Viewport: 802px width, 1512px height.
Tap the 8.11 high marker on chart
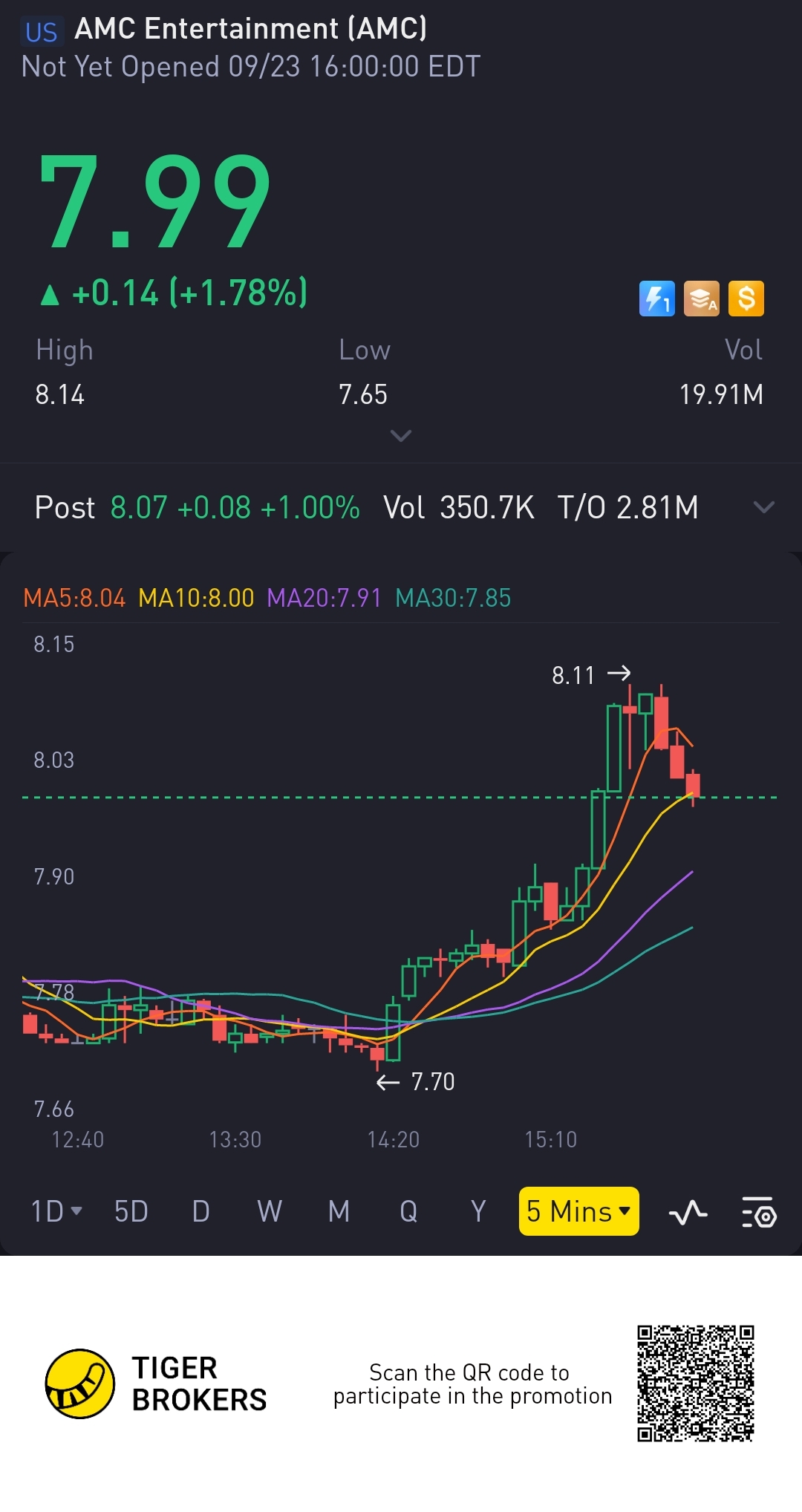pyautogui.click(x=590, y=675)
